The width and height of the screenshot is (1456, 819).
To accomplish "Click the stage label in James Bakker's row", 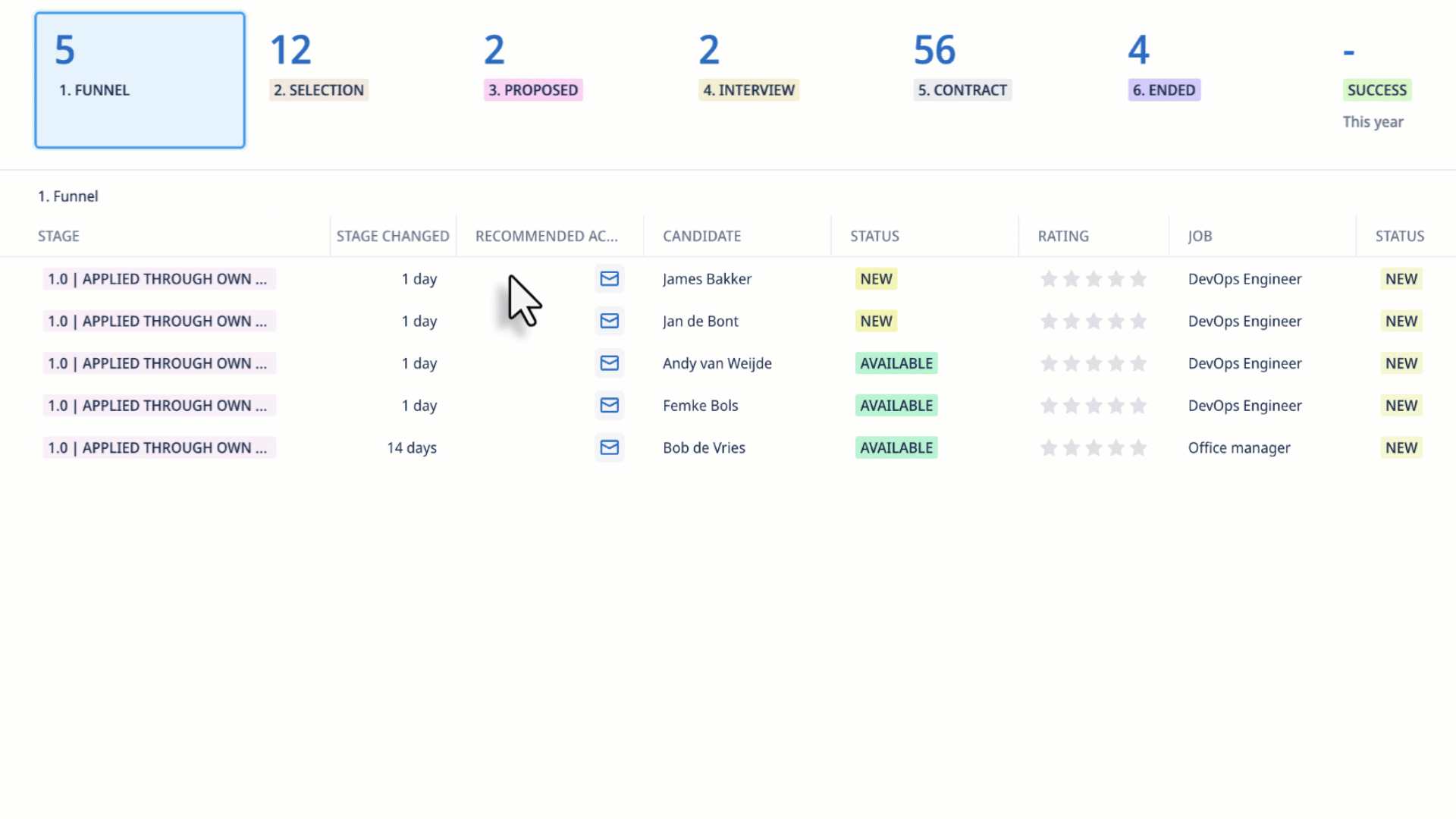I will point(158,279).
